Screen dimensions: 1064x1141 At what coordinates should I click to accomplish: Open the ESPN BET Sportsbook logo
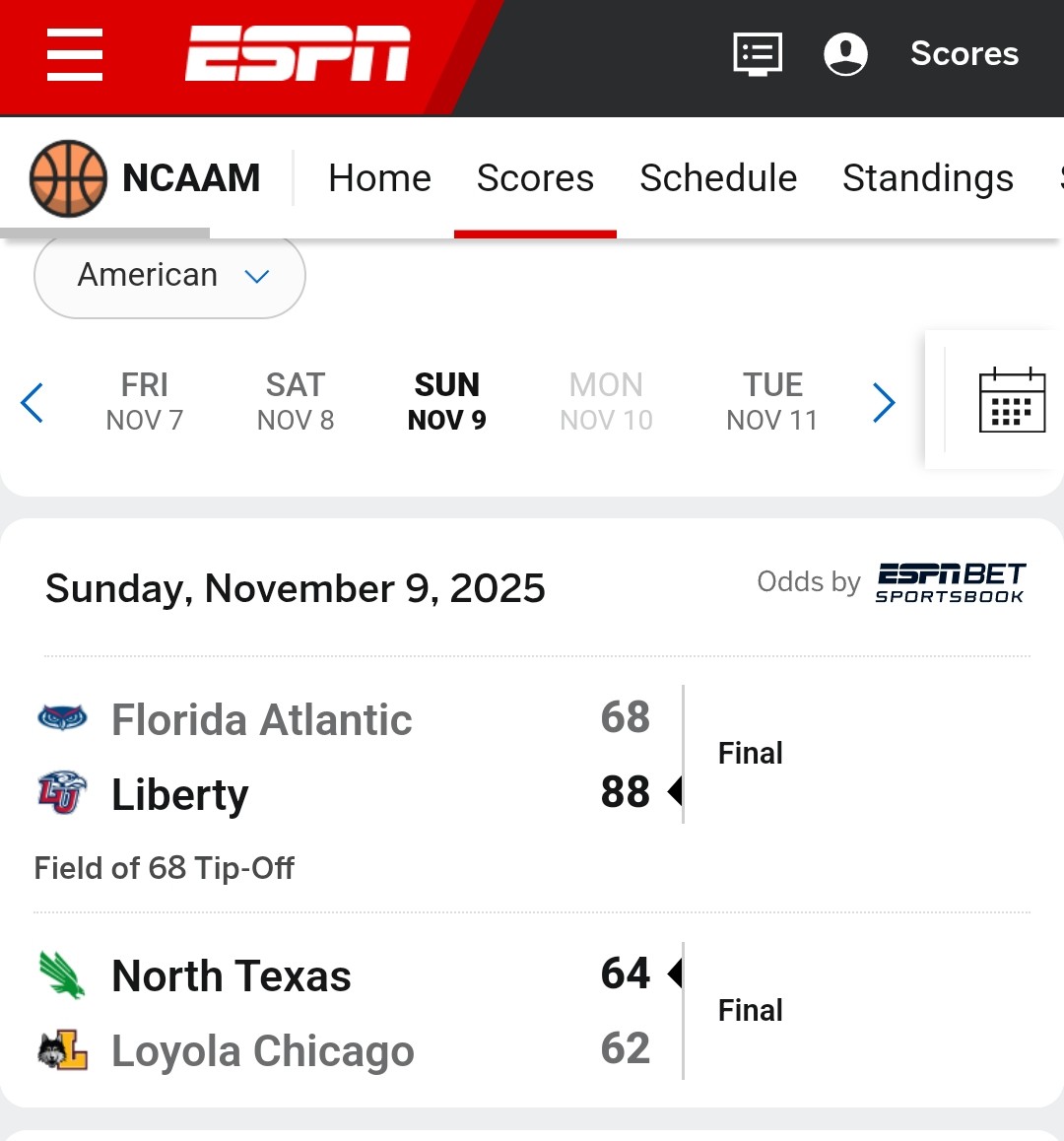[x=950, y=582]
